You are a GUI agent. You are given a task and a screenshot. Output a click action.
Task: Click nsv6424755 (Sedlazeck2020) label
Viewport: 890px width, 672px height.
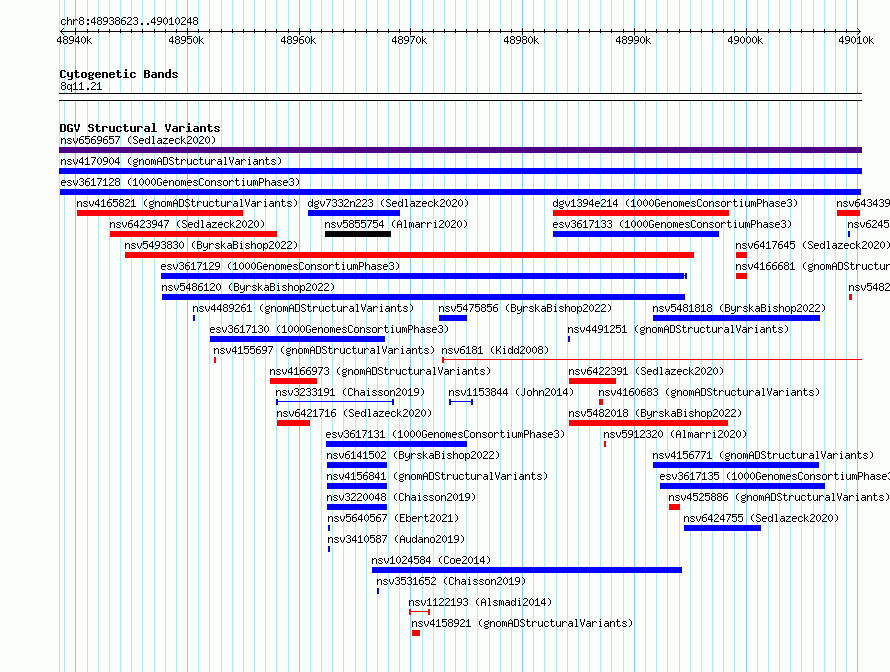(x=761, y=518)
